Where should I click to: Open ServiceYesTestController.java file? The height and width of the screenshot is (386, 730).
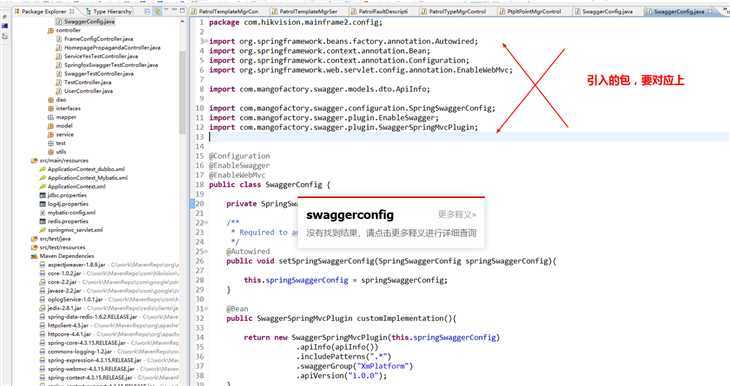coord(97,56)
